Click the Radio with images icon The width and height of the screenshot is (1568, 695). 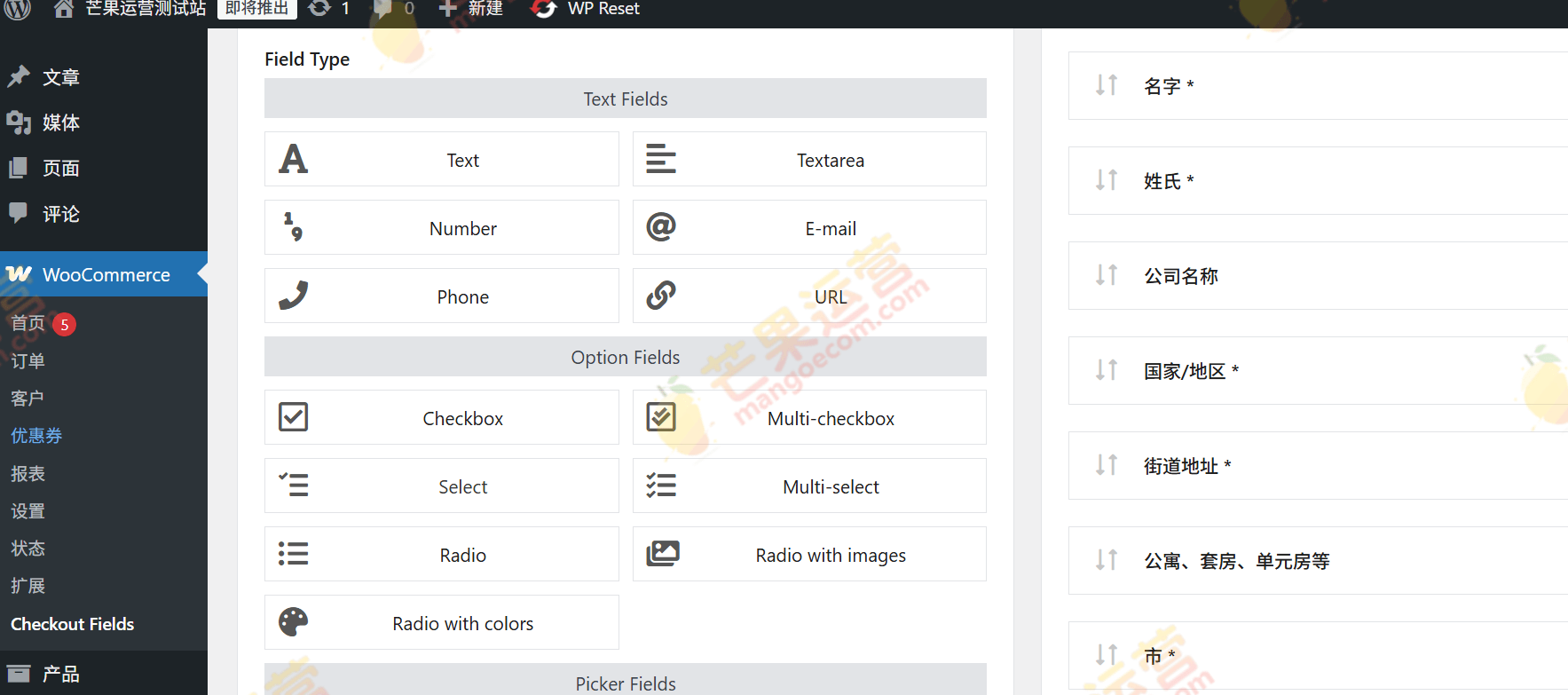[663, 553]
